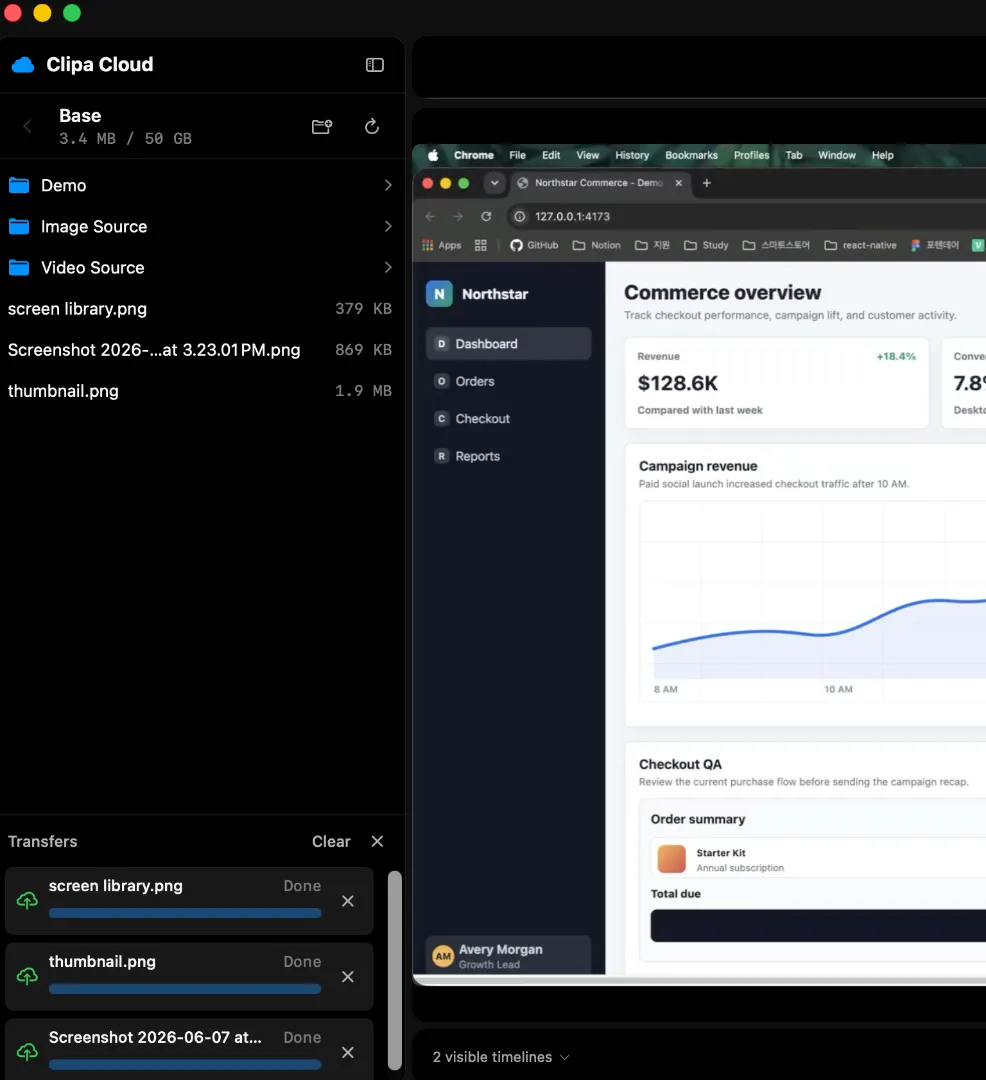
Task: Click the Chrome back arrow
Action: pyautogui.click(x=430, y=217)
